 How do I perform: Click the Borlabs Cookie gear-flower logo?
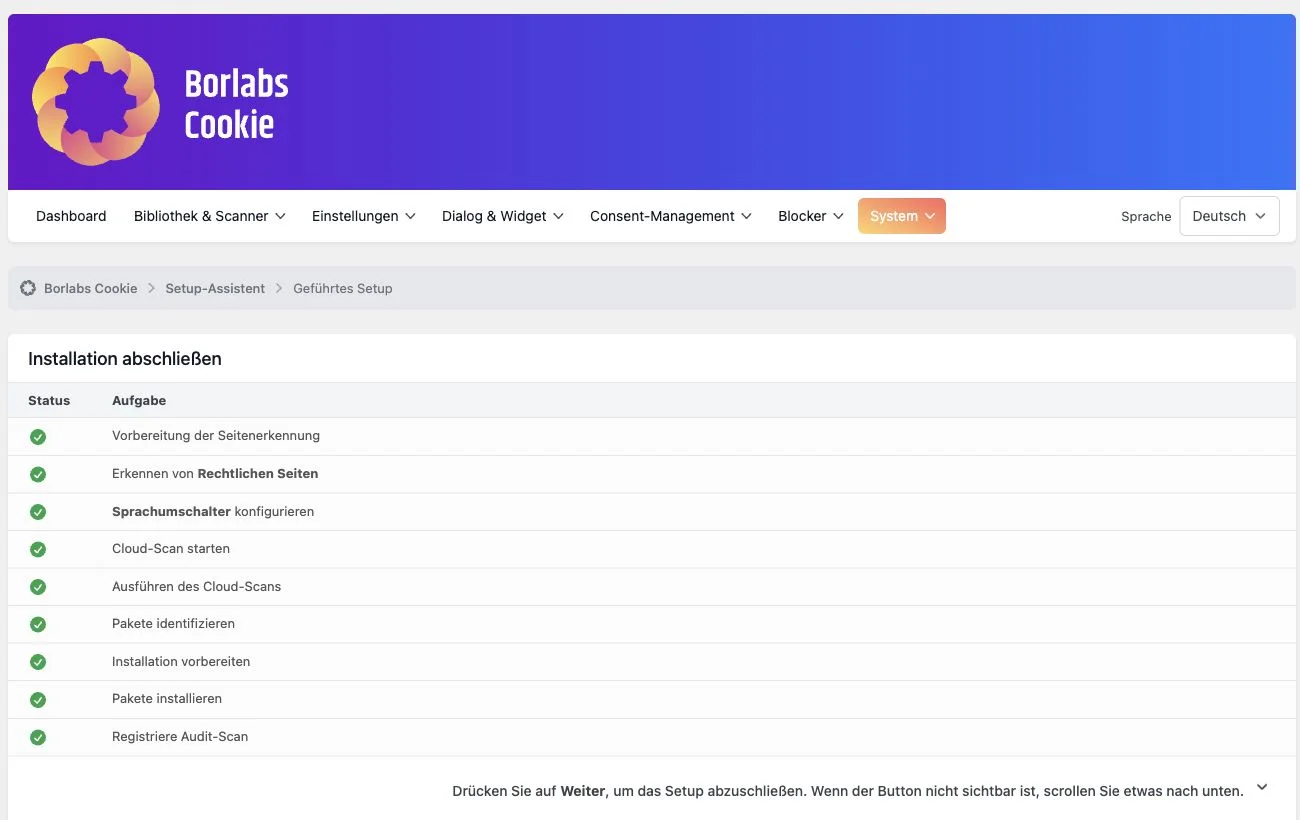pos(96,102)
